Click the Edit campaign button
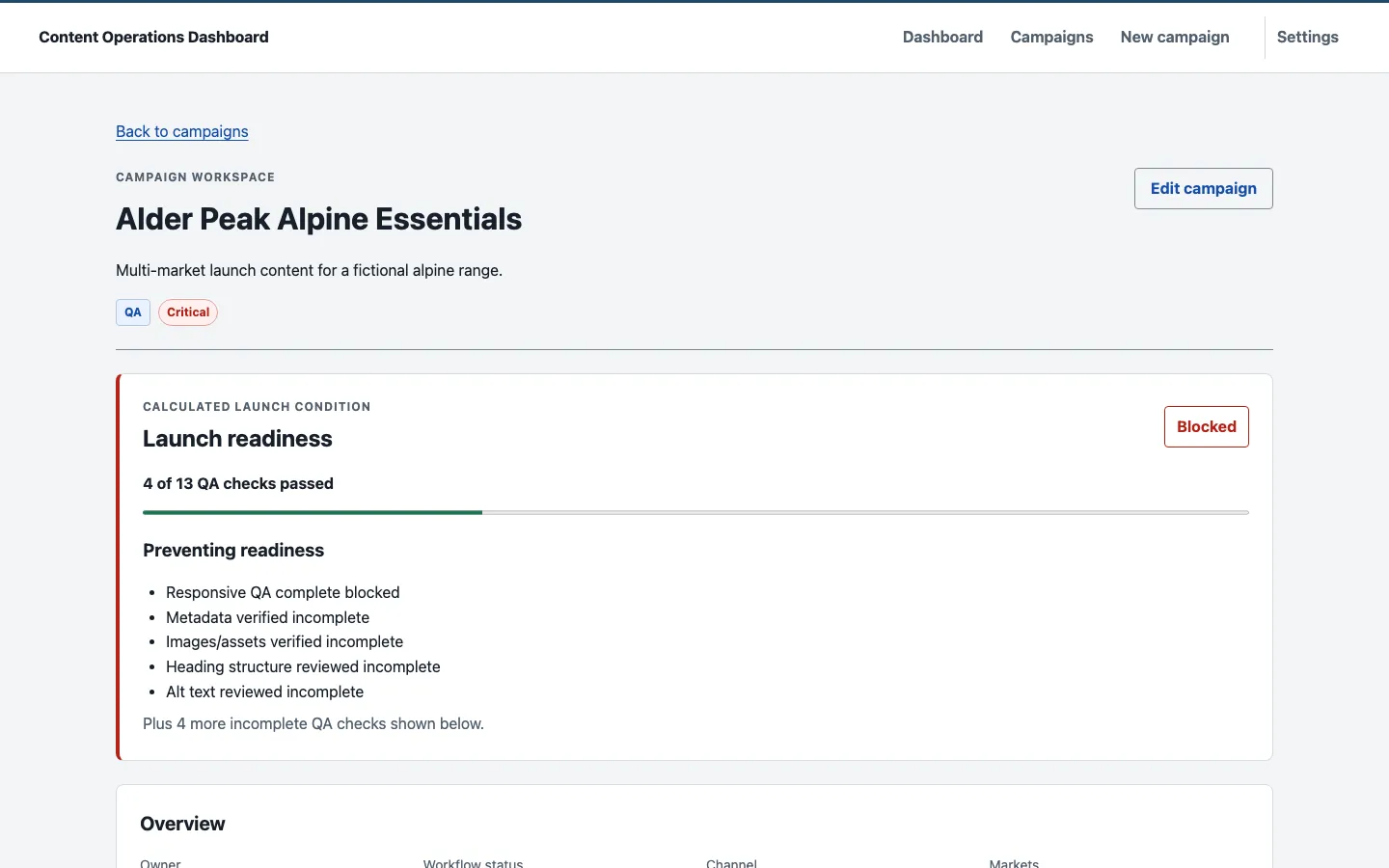Image resolution: width=1389 pixels, height=868 pixels. [1203, 188]
